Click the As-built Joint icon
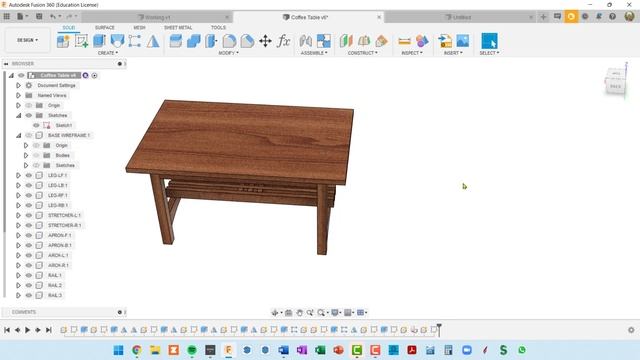 point(324,41)
